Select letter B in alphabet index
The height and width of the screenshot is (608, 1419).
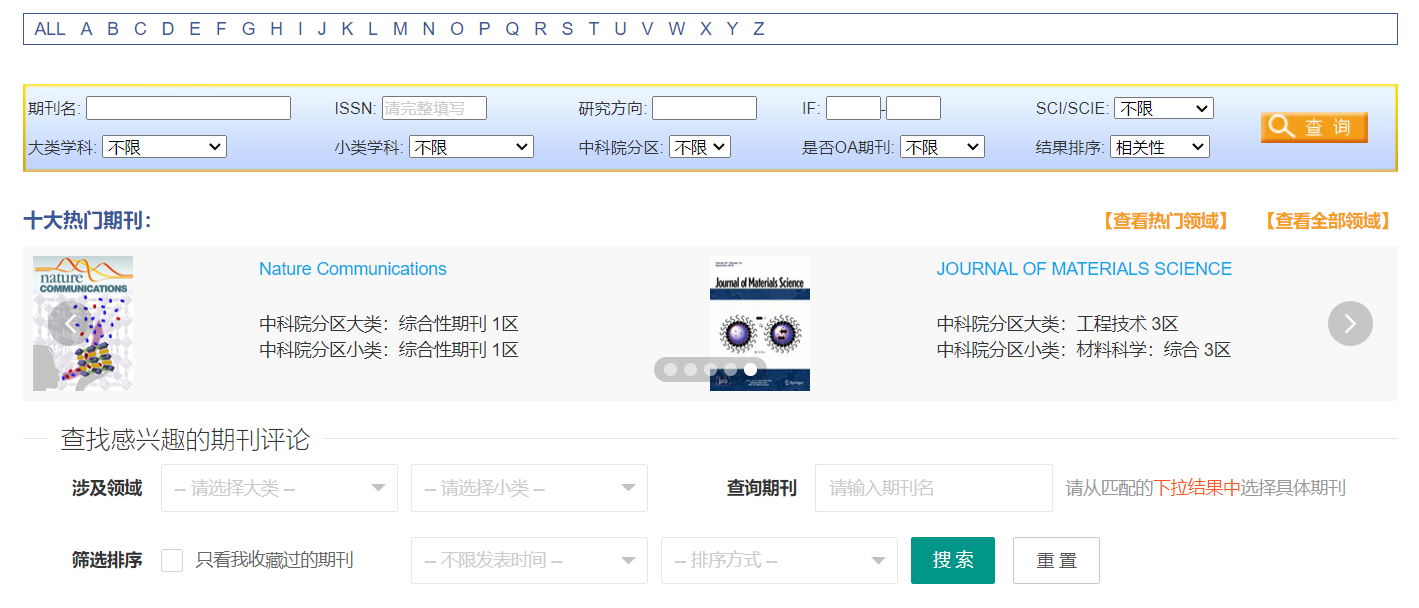tap(113, 29)
